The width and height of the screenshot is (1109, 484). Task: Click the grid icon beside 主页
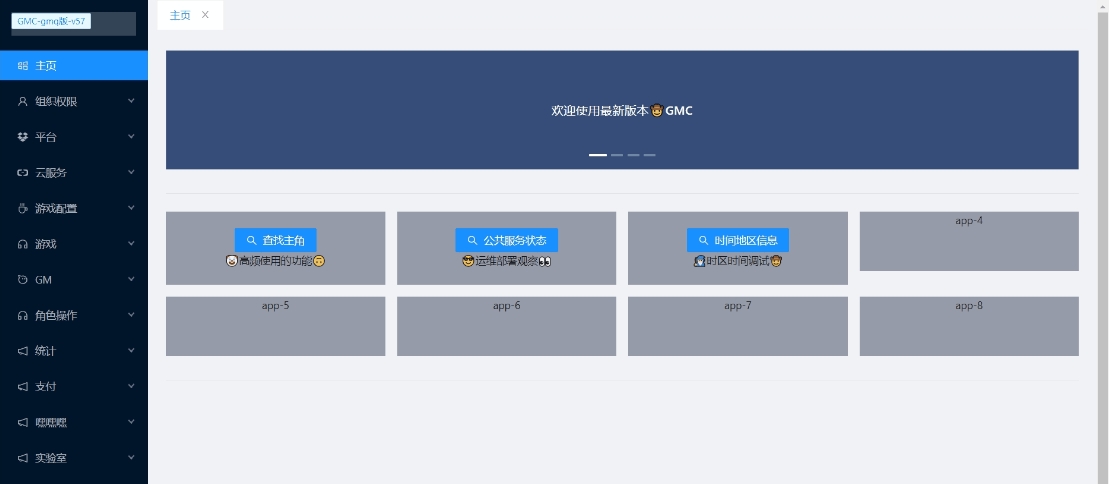coord(23,66)
